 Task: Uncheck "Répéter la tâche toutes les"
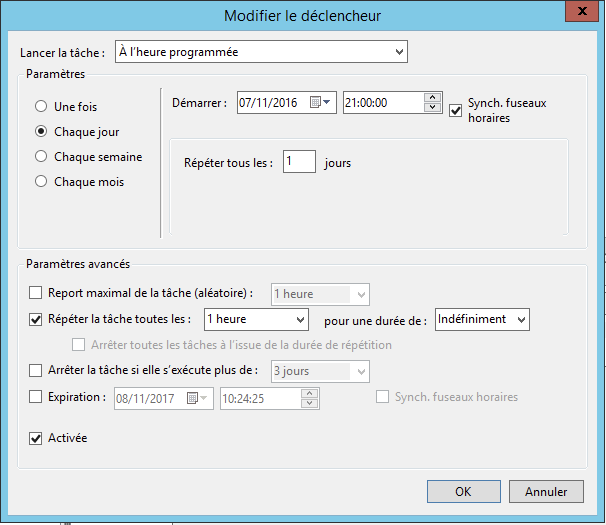[x=37, y=320]
